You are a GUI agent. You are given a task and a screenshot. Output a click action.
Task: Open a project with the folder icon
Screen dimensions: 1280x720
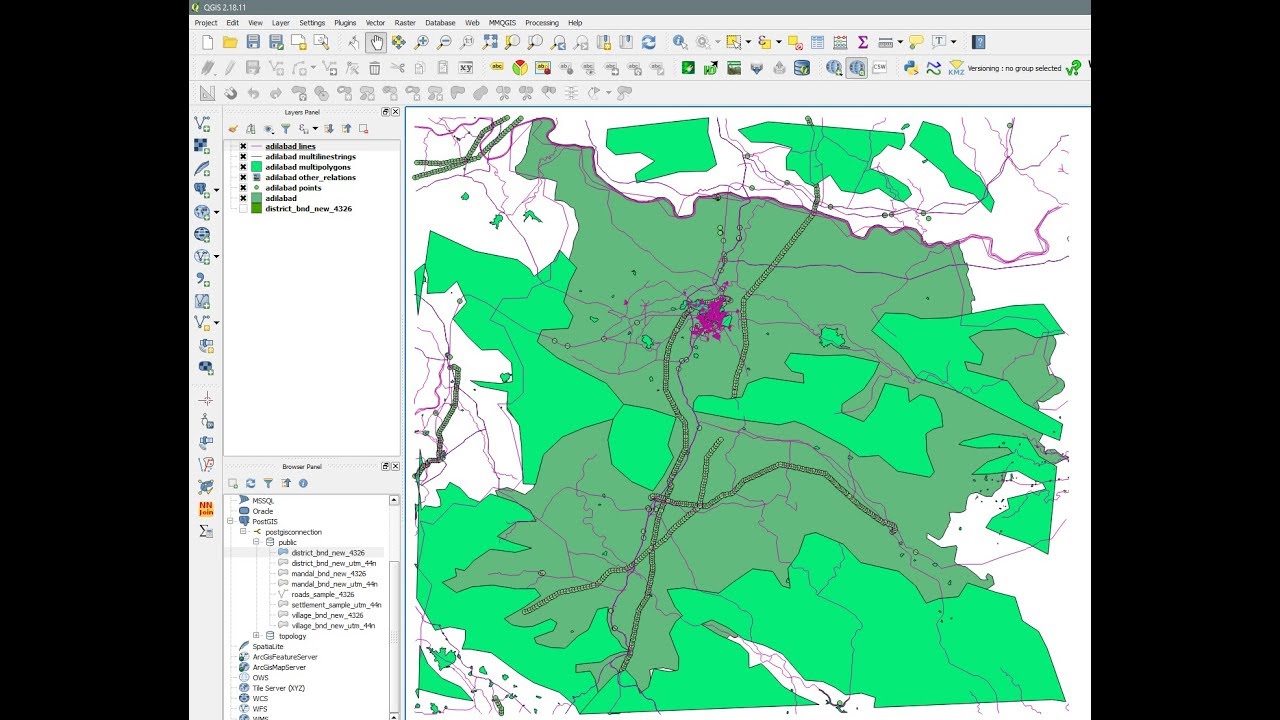[230, 42]
